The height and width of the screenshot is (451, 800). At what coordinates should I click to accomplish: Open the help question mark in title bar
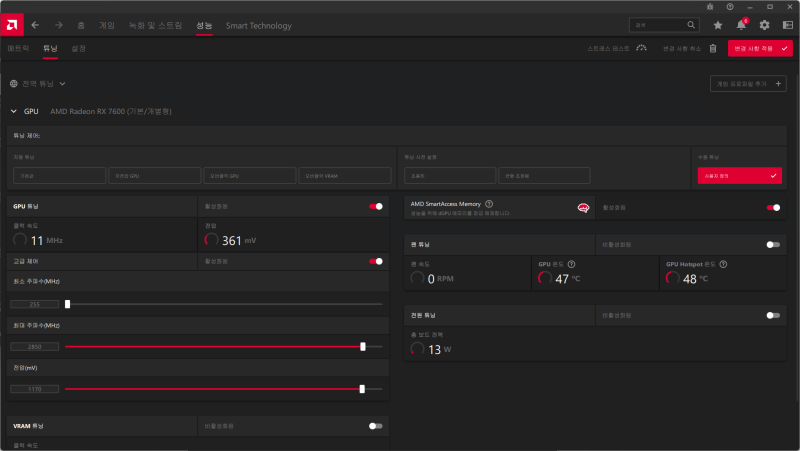click(x=730, y=7)
